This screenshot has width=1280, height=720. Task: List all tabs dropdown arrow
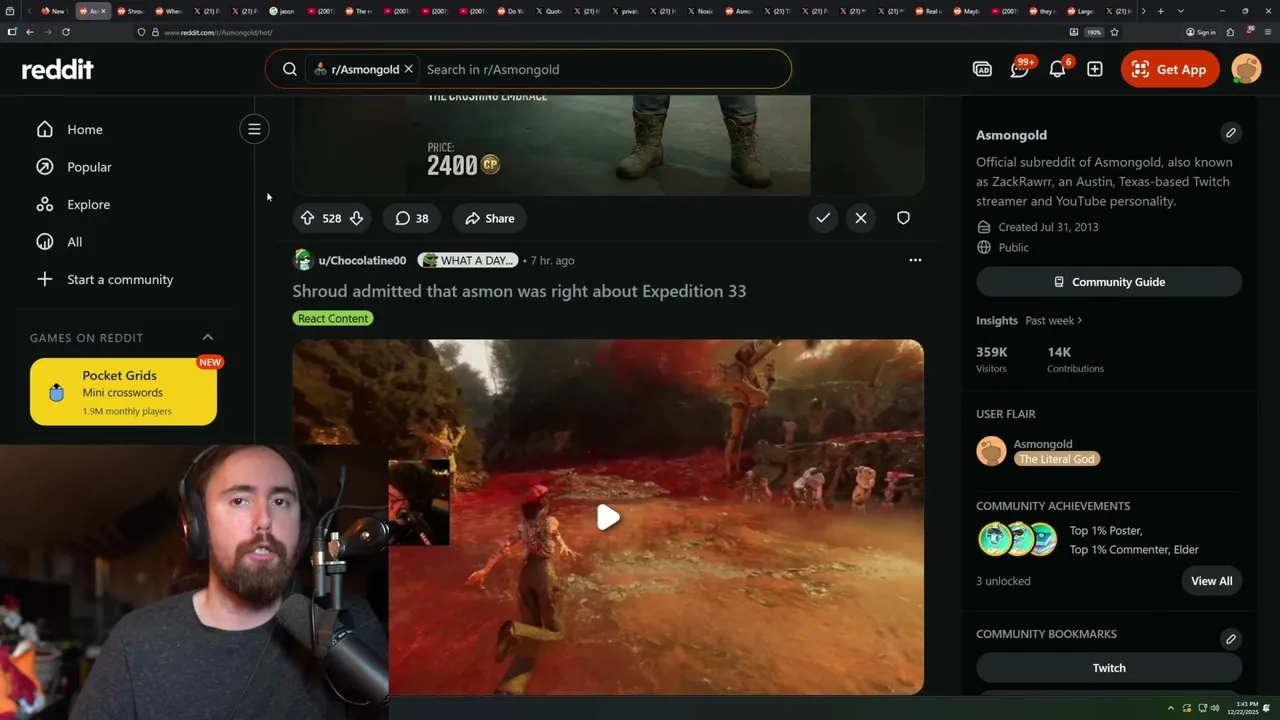(x=1181, y=11)
